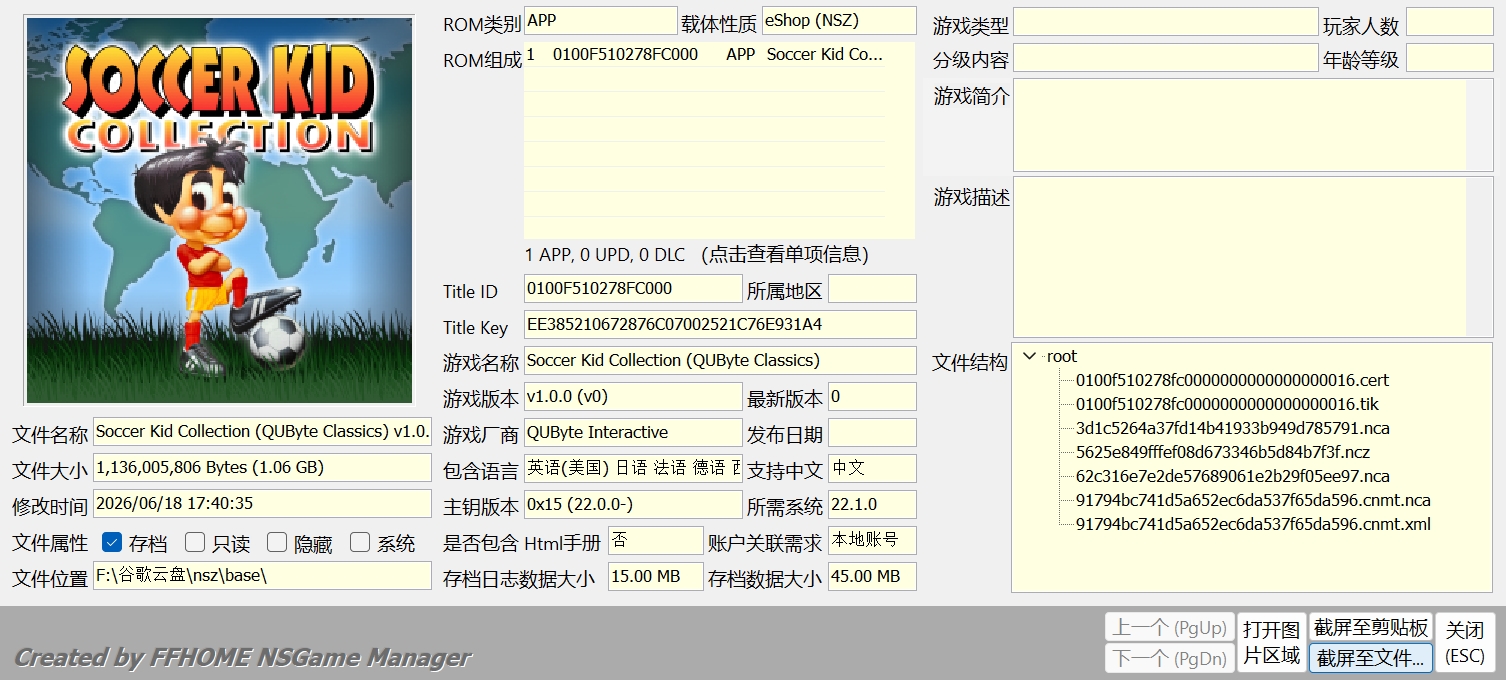Click the 主钥版本 field 0x15 (22.0.0-)

click(633, 504)
